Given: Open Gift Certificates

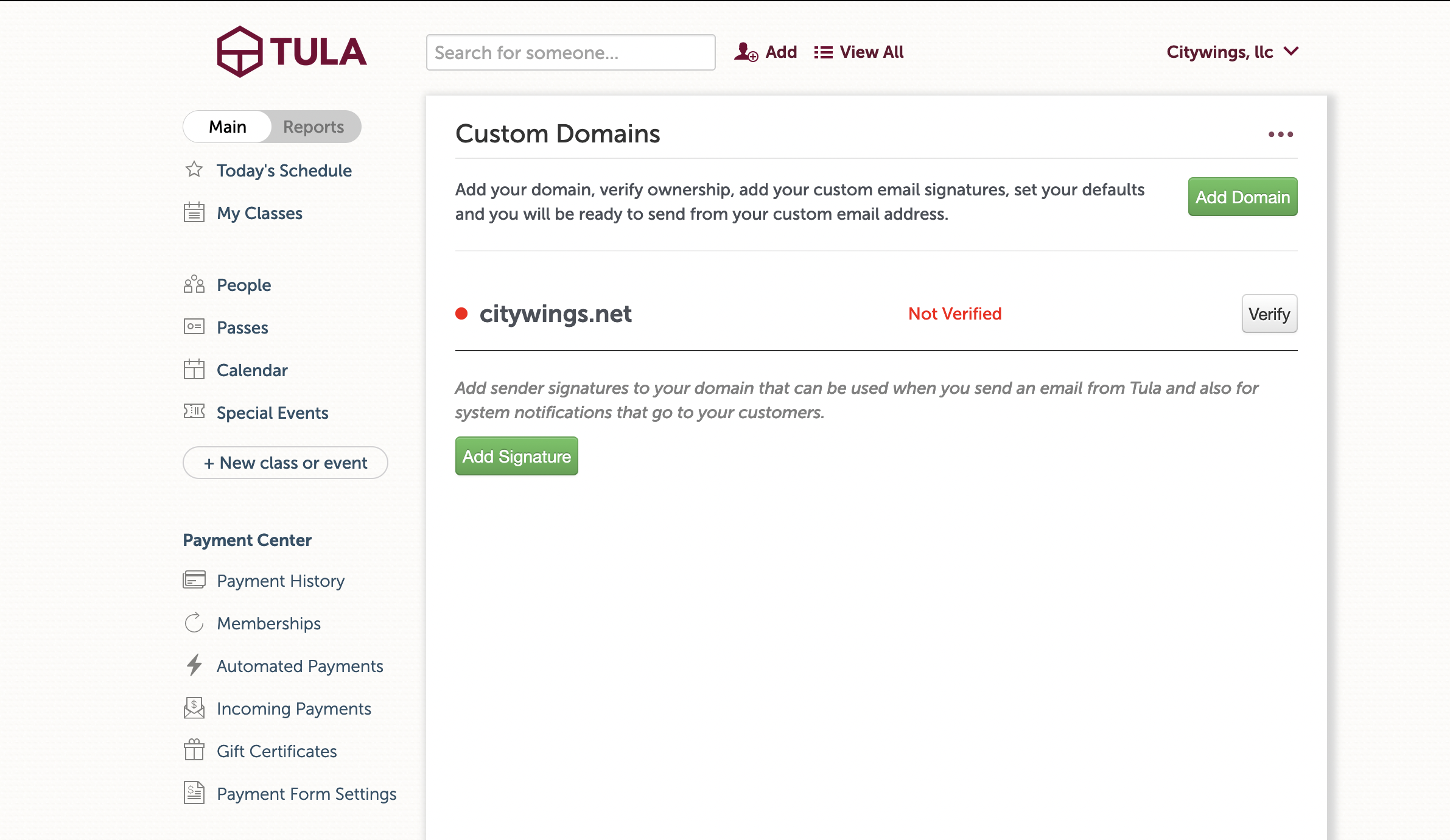Looking at the screenshot, I should [x=276, y=751].
